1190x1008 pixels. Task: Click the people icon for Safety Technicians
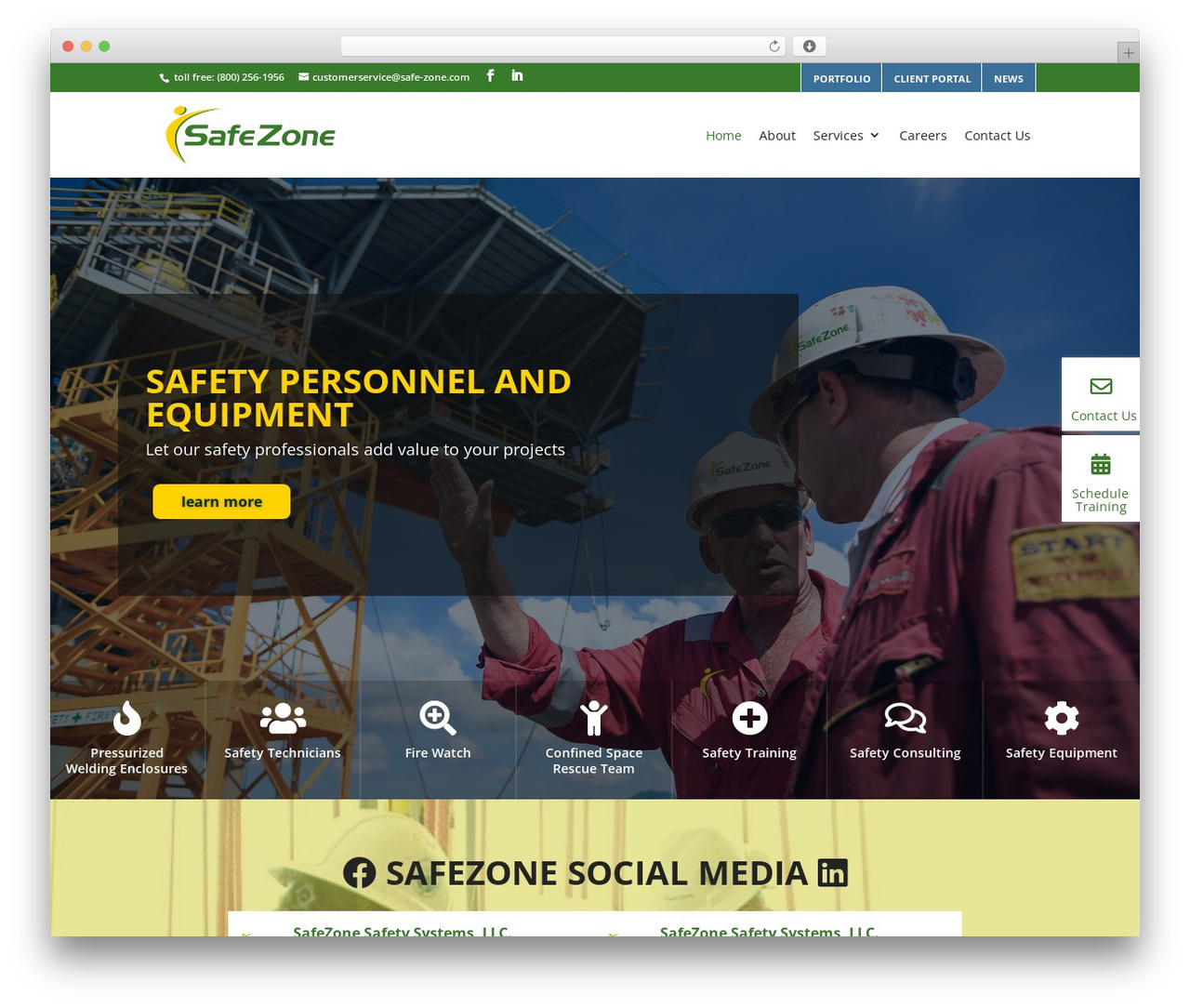click(283, 718)
